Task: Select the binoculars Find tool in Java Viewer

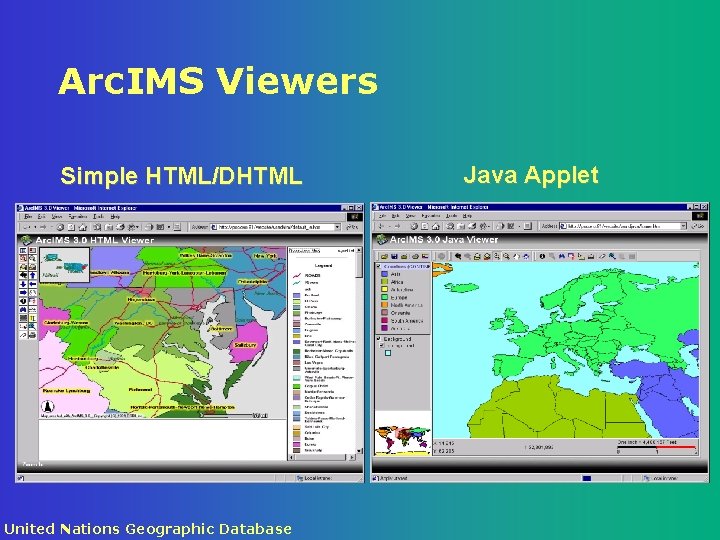Action: pyautogui.click(x=562, y=256)
